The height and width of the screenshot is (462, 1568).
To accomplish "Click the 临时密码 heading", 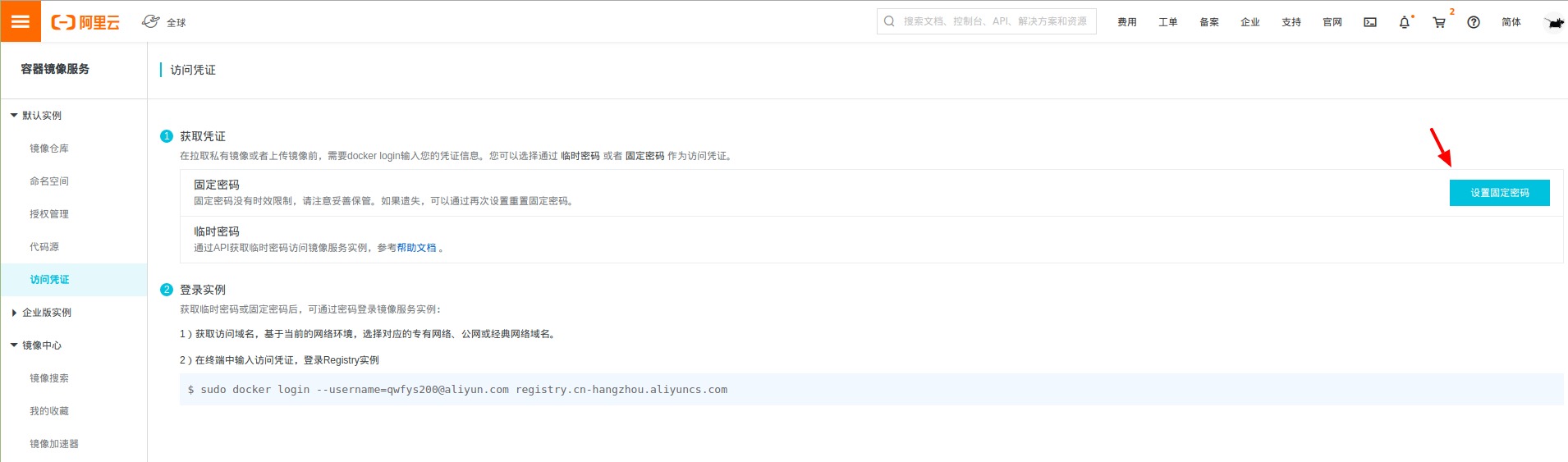I will 217,232.
